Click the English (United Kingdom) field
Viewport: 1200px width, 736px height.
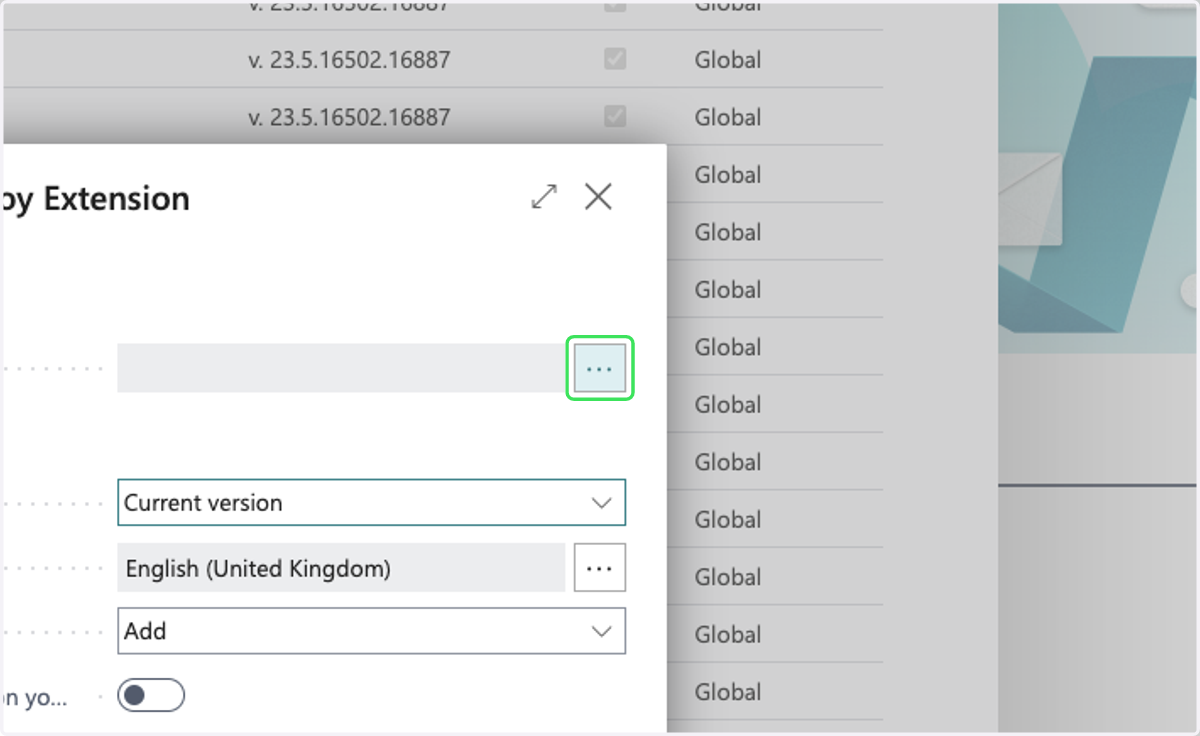[x=341, y=568]
